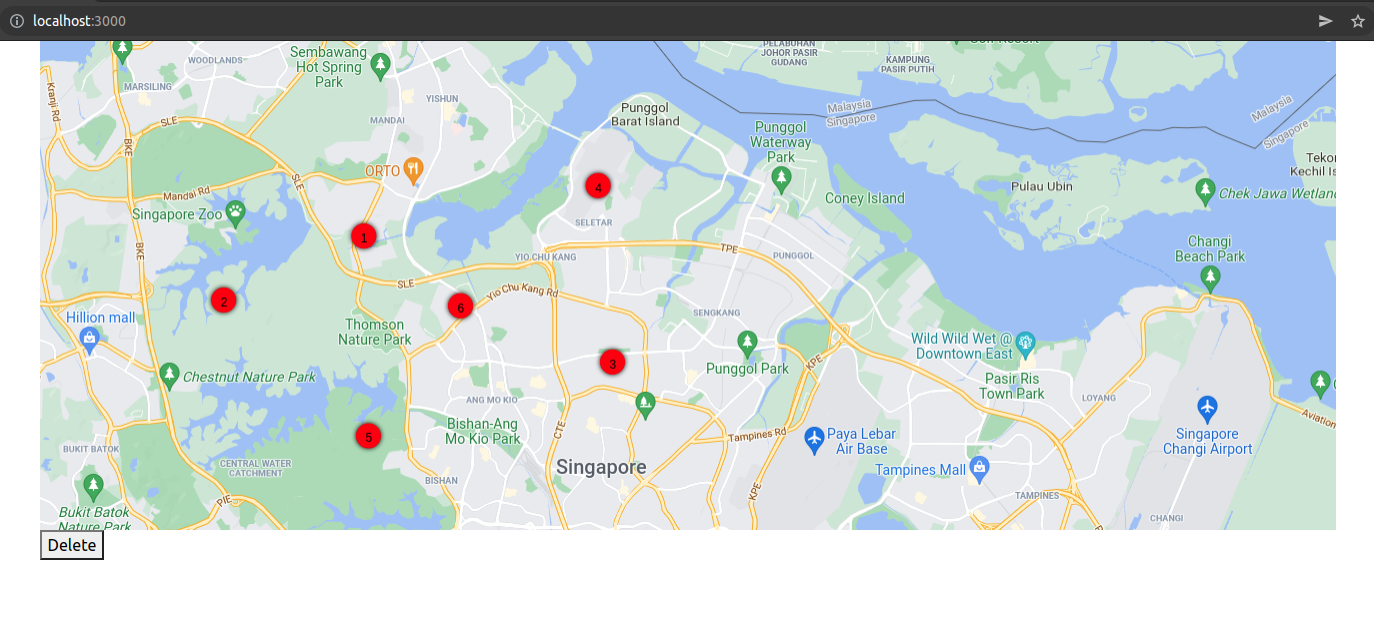Select the Chestnut Nature Park tree icon
The image size is (1374, 618).
pos(169,376)
